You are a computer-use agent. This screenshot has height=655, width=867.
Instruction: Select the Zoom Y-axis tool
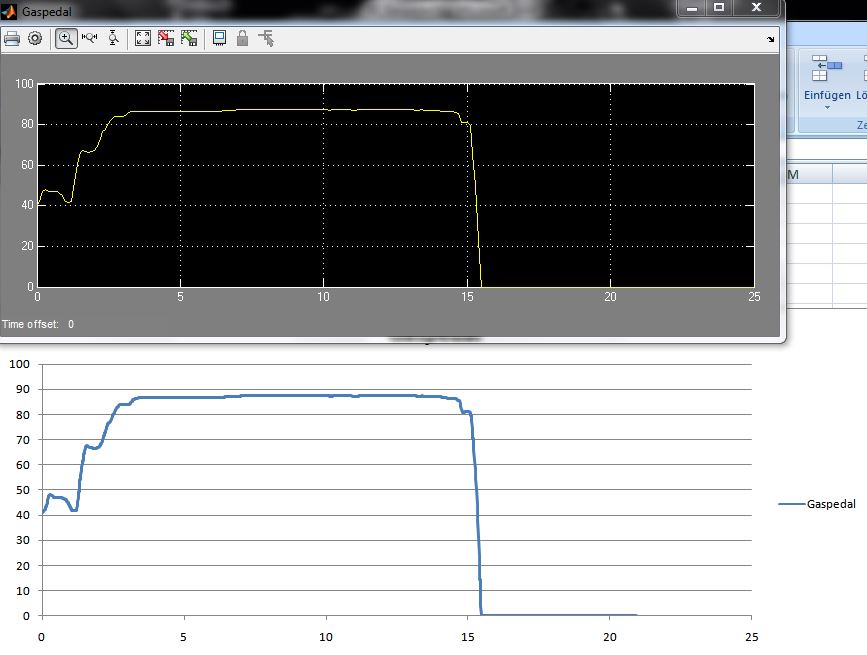[113, 39]
